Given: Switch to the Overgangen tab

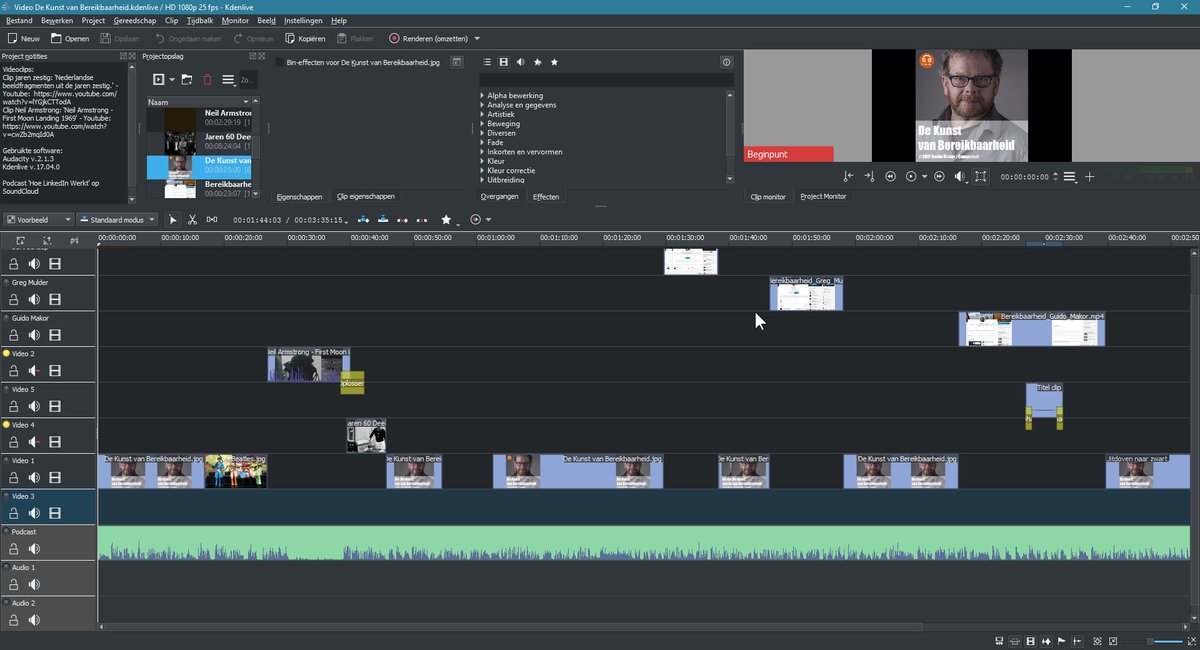Looking at the screenshot, I should [500, 197].
